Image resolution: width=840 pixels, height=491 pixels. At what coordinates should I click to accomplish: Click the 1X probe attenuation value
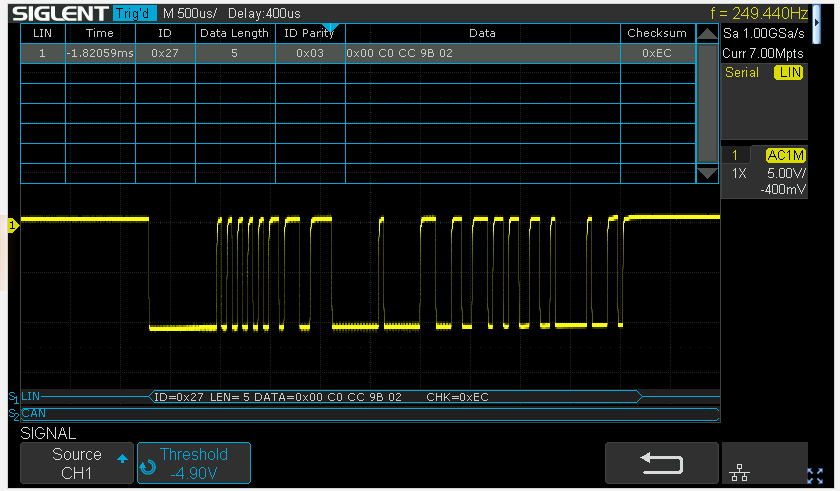point(739,173)
